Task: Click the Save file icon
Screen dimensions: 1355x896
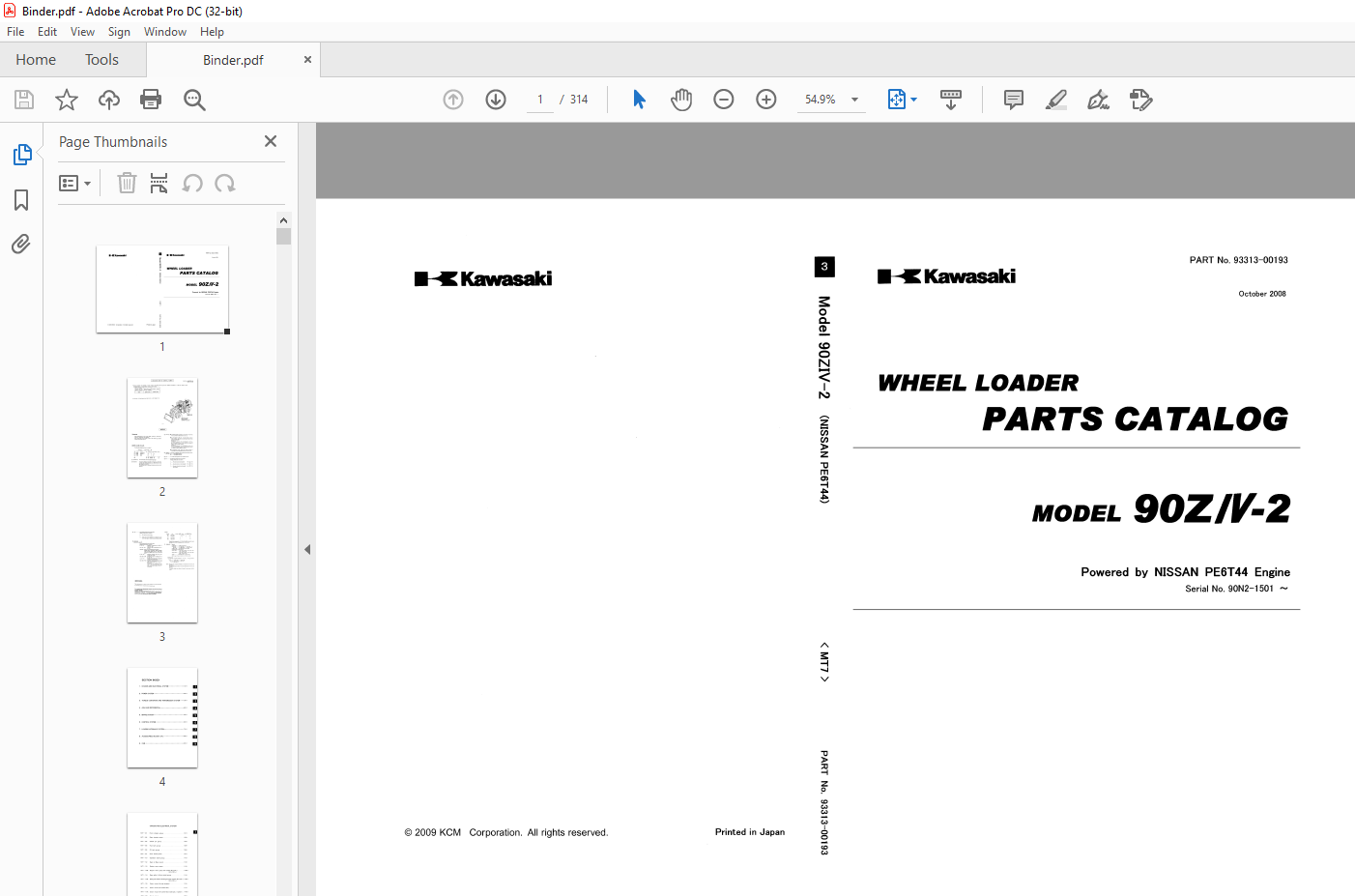Action: (x=24, y=100)
